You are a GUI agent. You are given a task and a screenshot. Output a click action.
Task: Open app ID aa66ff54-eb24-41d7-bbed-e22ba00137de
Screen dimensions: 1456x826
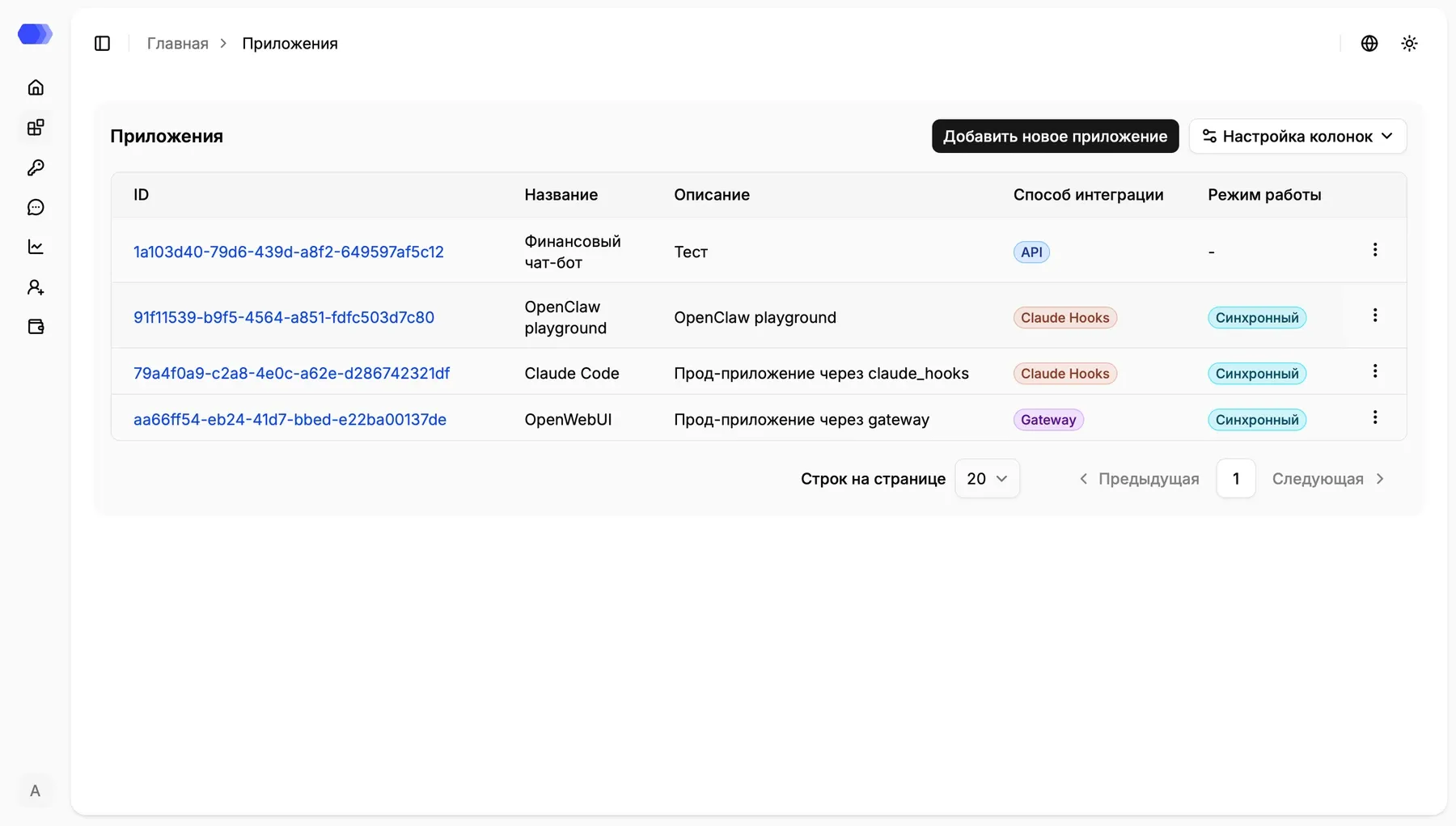tap(290, 419)
